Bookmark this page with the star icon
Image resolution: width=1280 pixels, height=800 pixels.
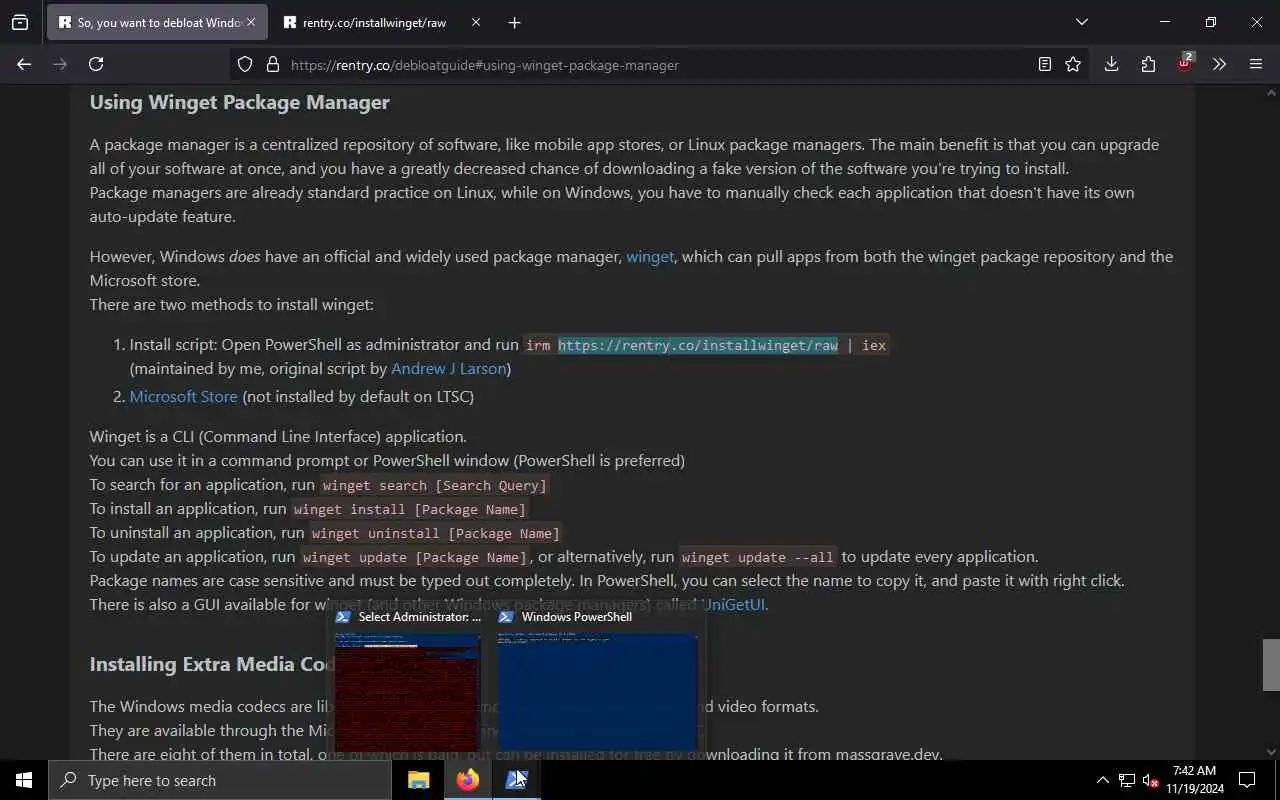(1073, 64)
